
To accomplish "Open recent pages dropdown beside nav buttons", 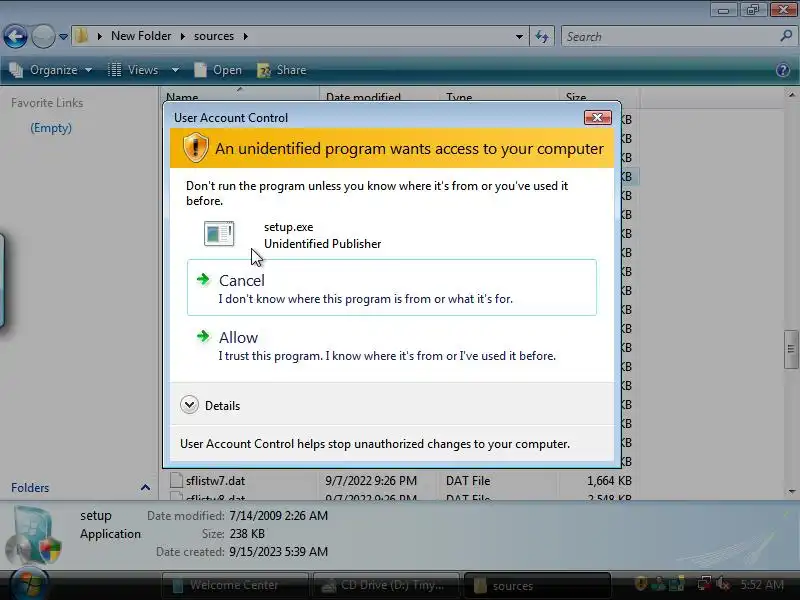I will (x=63, y=37).
